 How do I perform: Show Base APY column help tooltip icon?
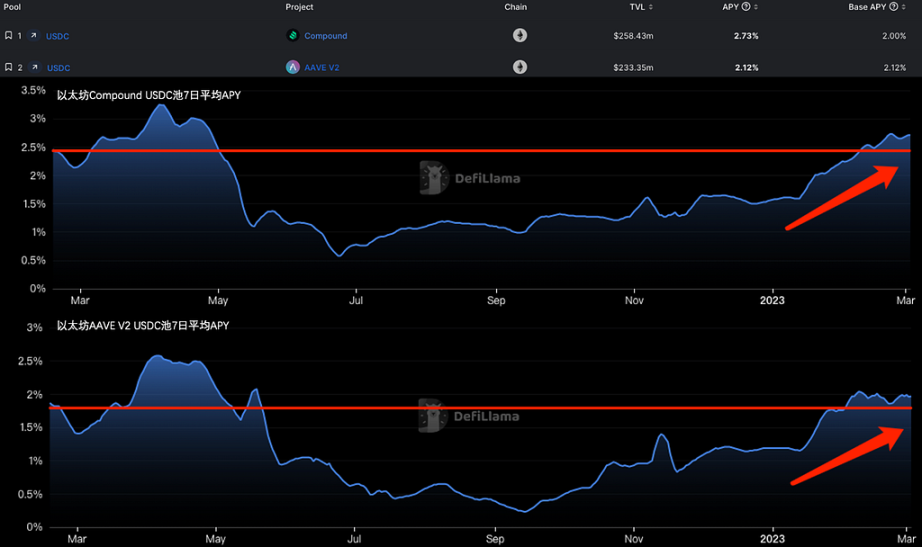tap(893, 6)
